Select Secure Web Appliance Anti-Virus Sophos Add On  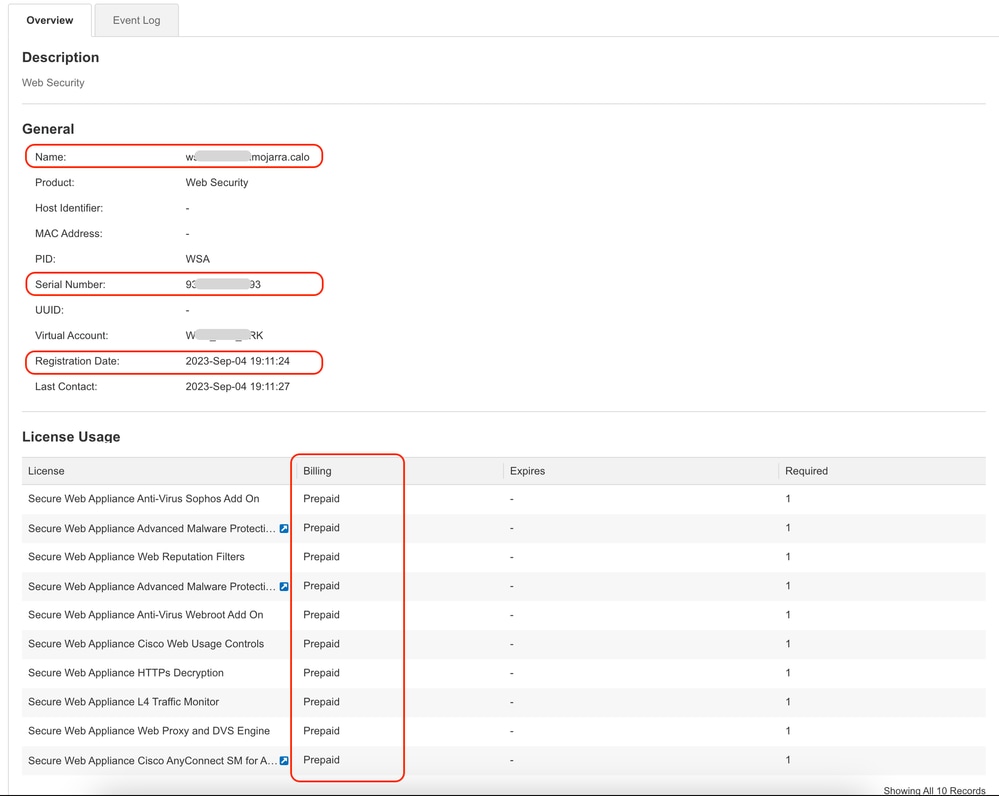(143, 498)
